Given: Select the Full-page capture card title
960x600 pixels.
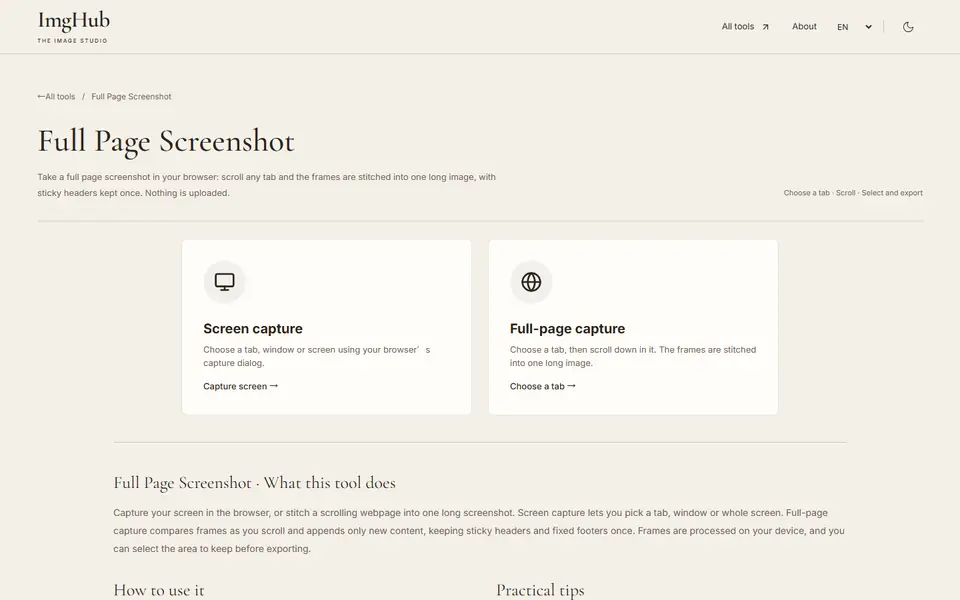Looking at the screenshot, I should point(567,329).
